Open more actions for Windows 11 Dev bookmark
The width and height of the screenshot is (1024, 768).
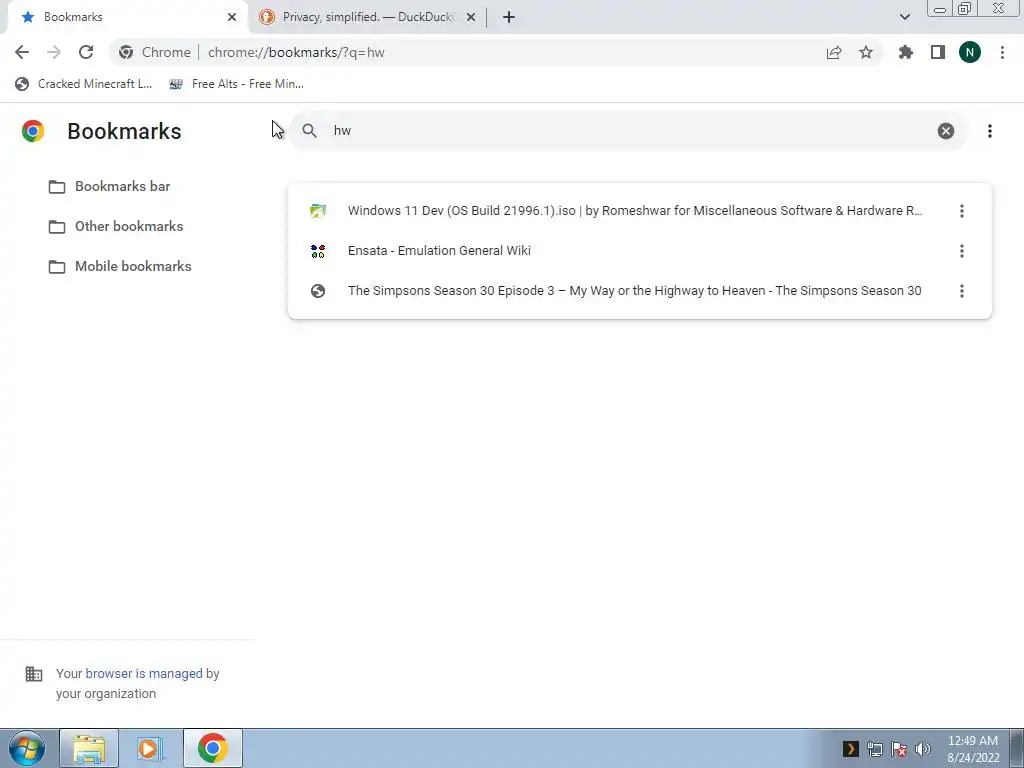coord(961,211)
